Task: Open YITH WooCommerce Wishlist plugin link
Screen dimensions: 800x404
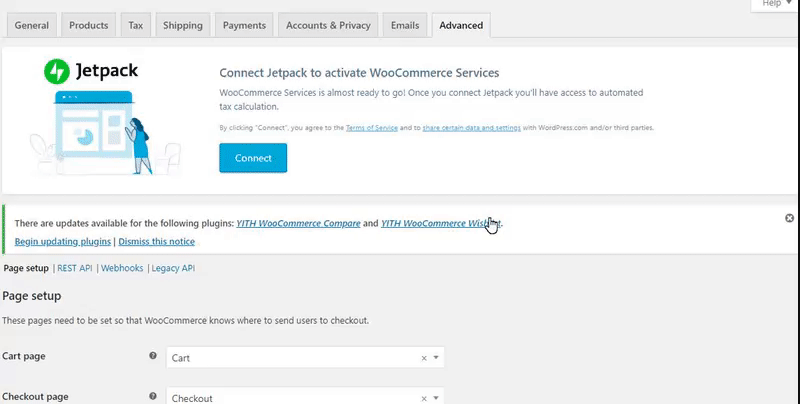Action: [x=441, y=223]
